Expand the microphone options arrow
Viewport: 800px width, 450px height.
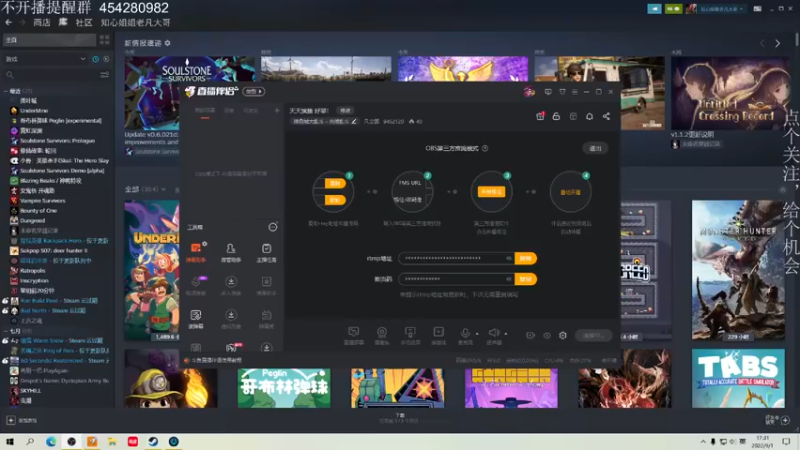point(477,334)
